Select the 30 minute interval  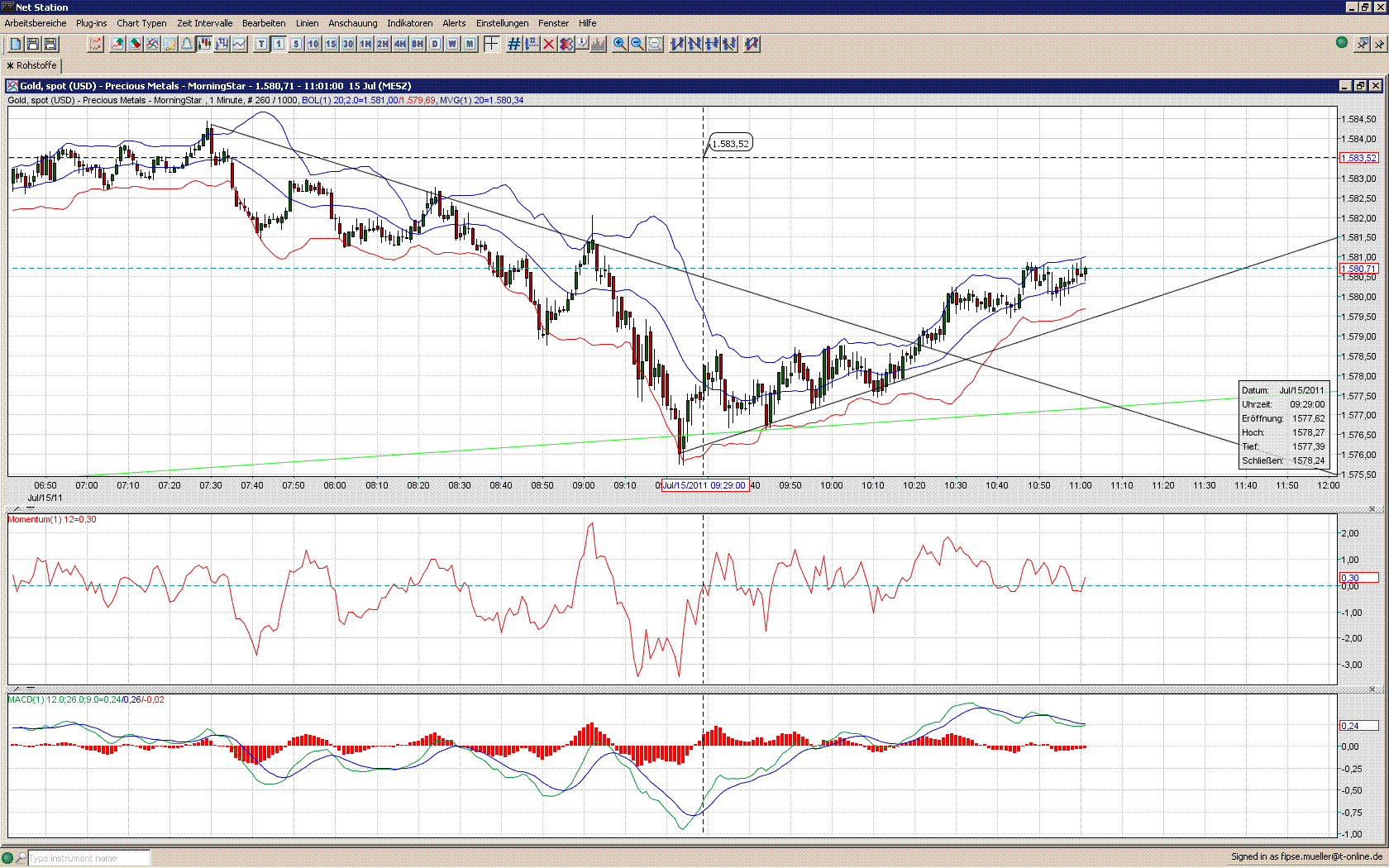(348, 44)
